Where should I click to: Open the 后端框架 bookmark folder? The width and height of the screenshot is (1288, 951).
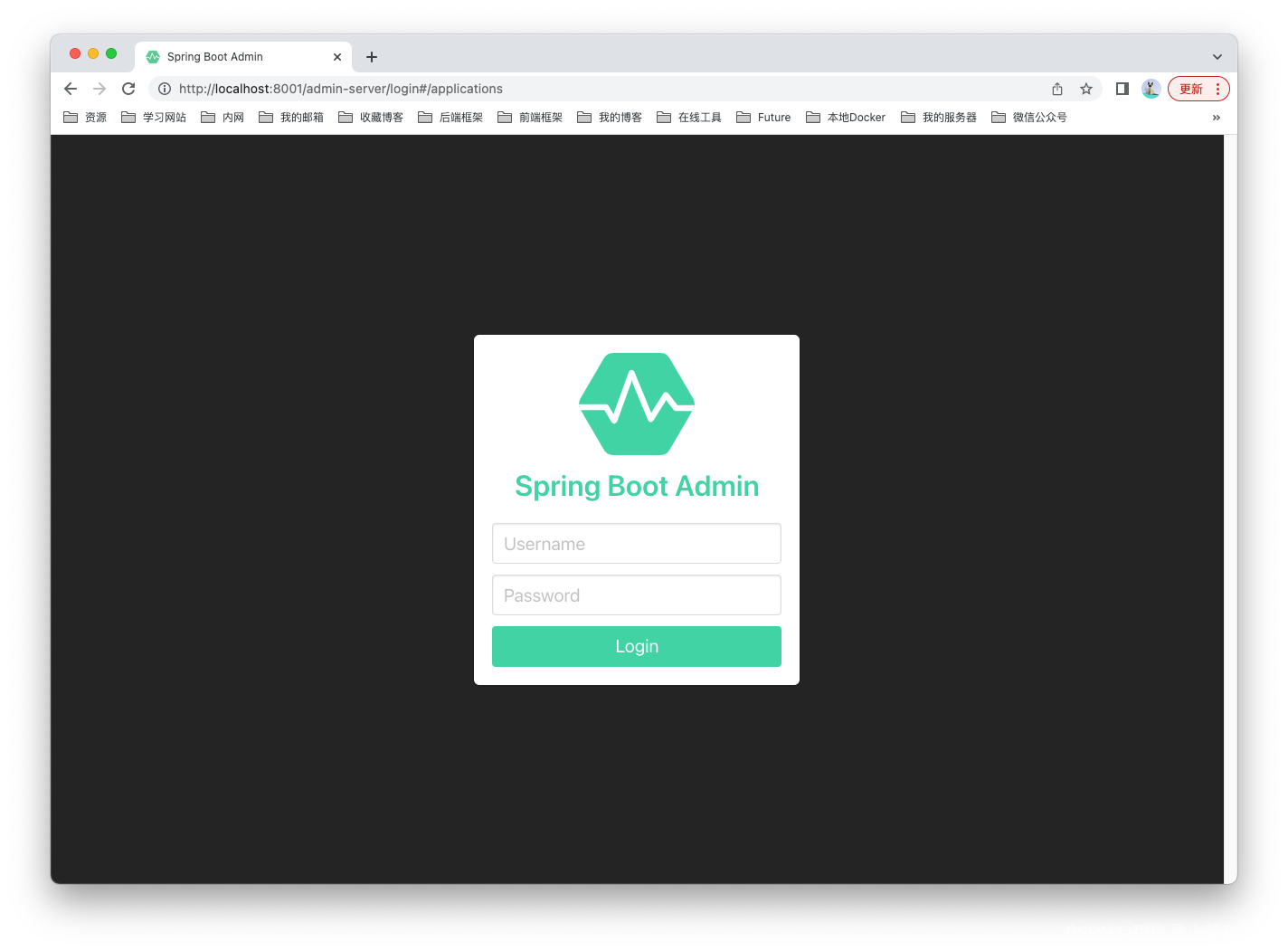(450, 118)
